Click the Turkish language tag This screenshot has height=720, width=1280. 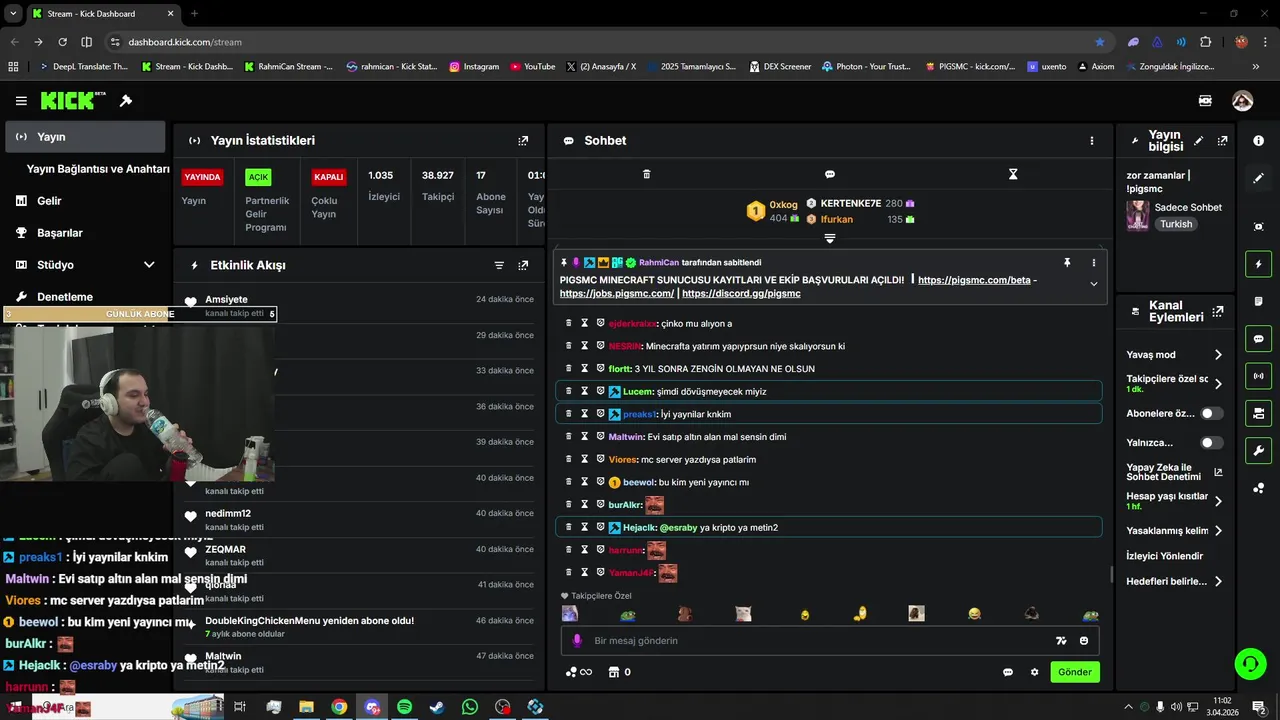pyautogui.click(x=1176, y=225)
